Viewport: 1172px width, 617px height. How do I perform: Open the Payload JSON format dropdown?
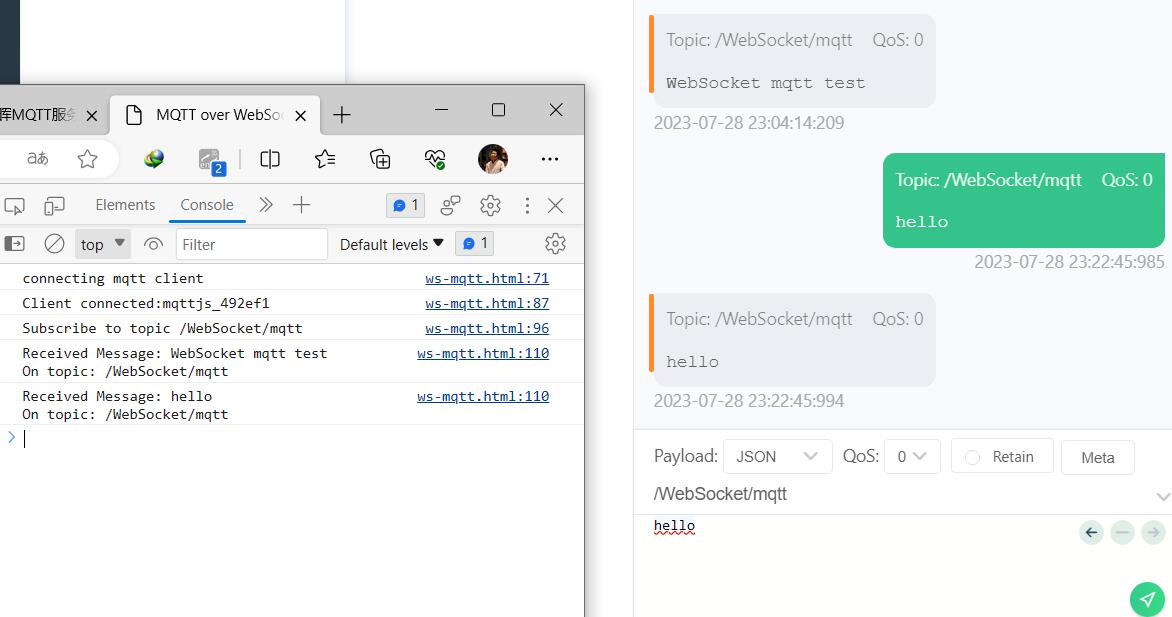point(777,457)
